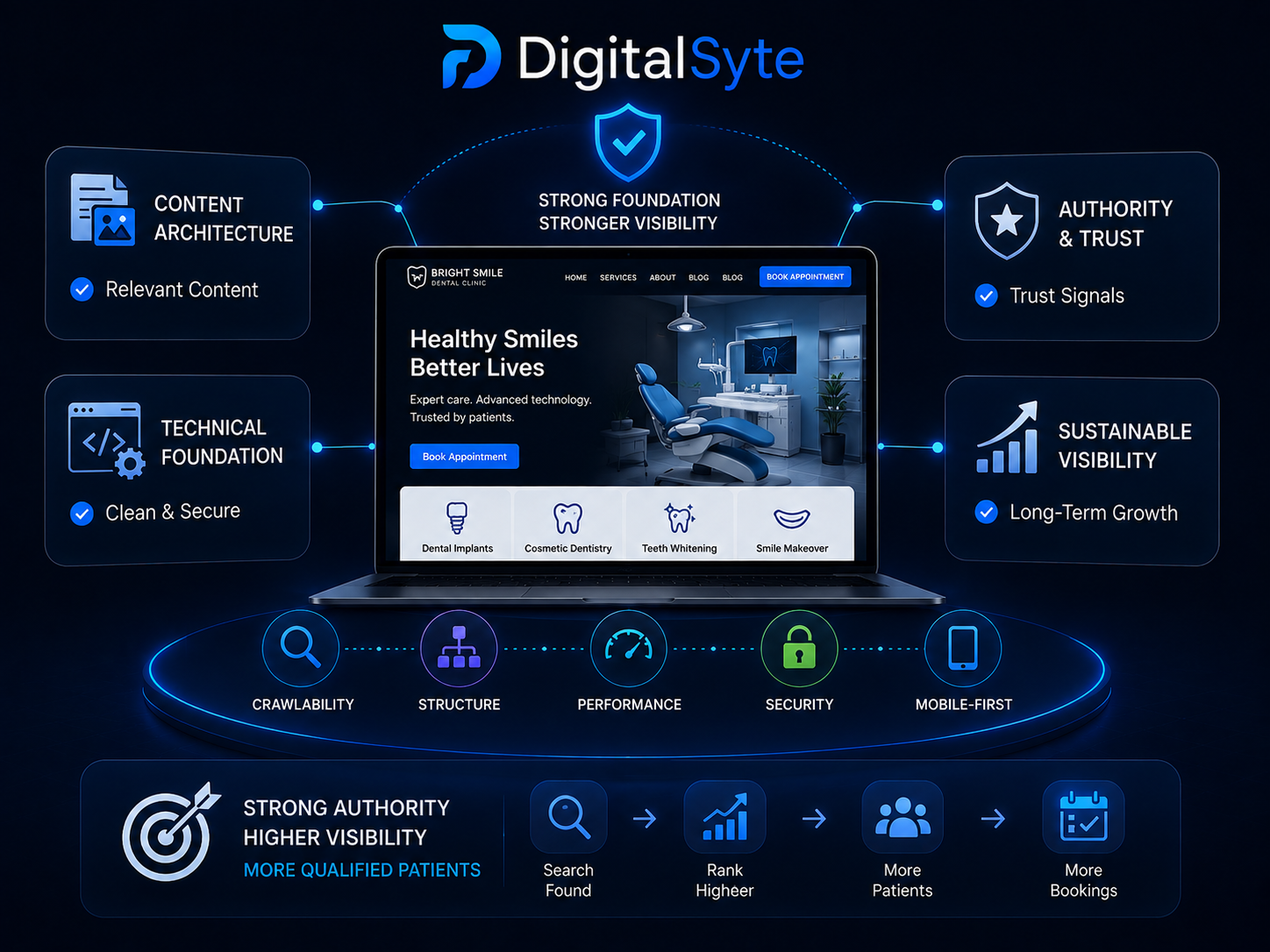The height and width of the screenshot is (952, 1270).
Task: Click the Technical Foundation code window icon
Action: point(106,440)
